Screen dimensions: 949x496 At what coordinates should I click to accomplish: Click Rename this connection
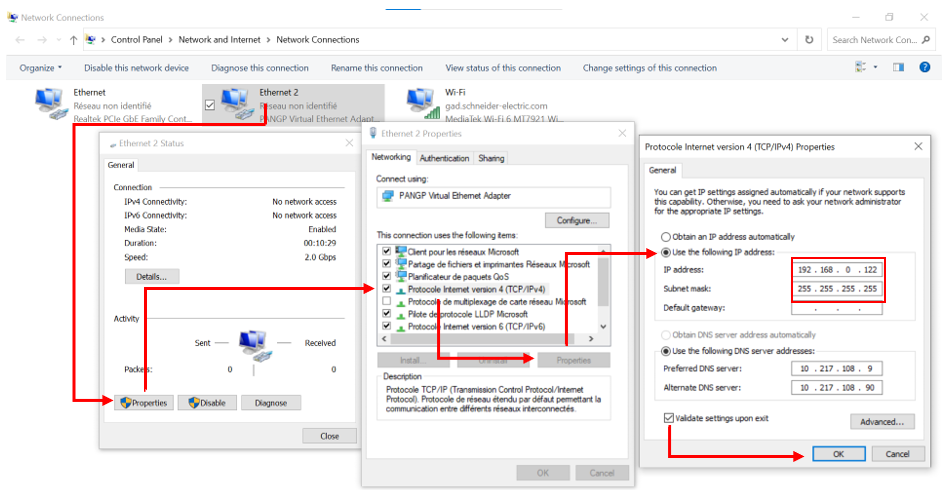pyautogui.click(x=376, y=68)
